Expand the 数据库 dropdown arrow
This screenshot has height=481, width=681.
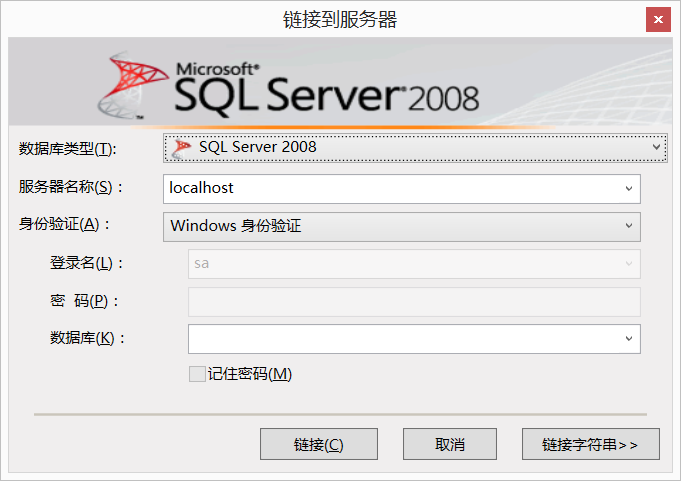tap(628, 339)
